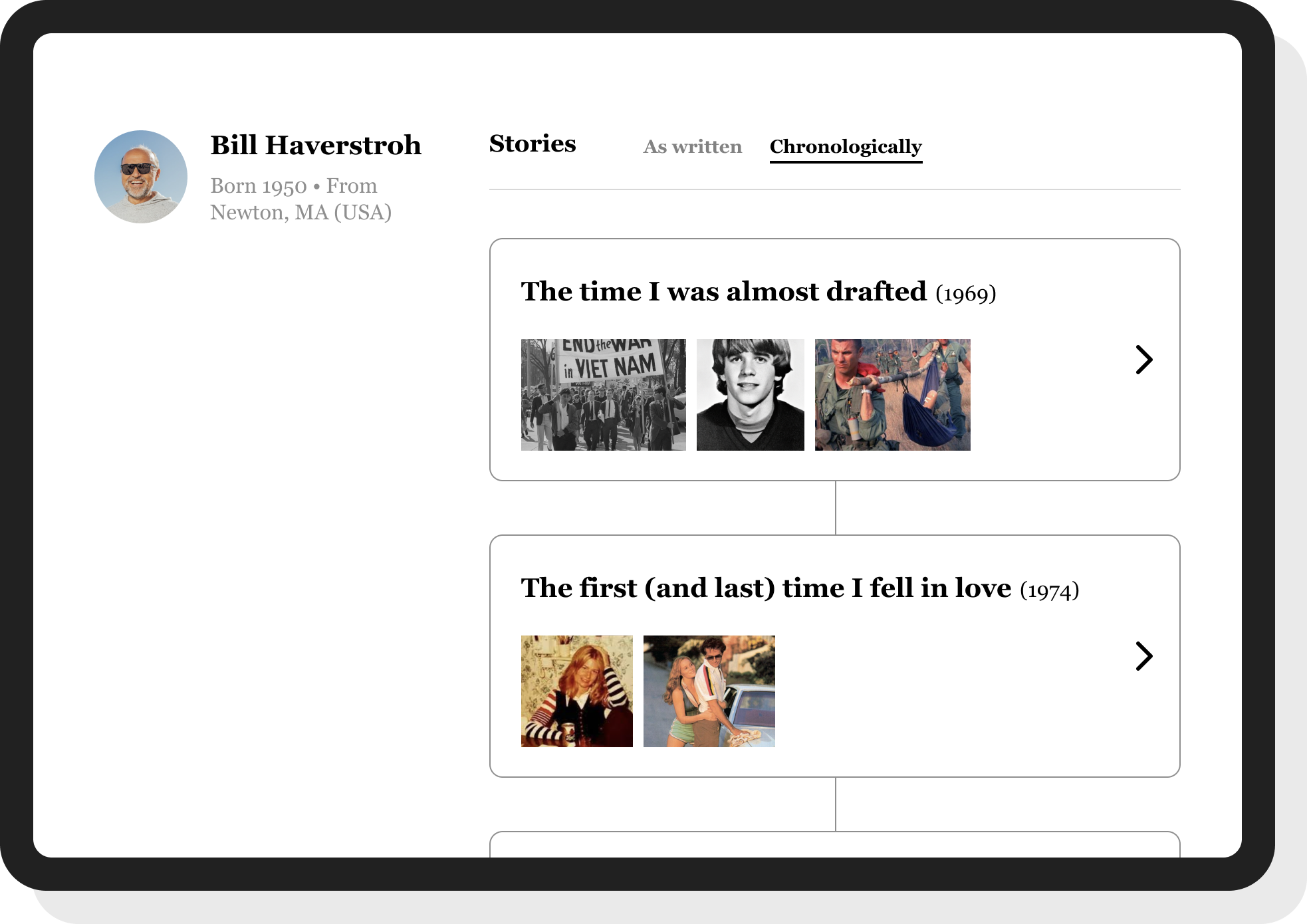Switch to the As written tab
Image resolution: width=1307 pixels, height=924 pixels.
692,146
